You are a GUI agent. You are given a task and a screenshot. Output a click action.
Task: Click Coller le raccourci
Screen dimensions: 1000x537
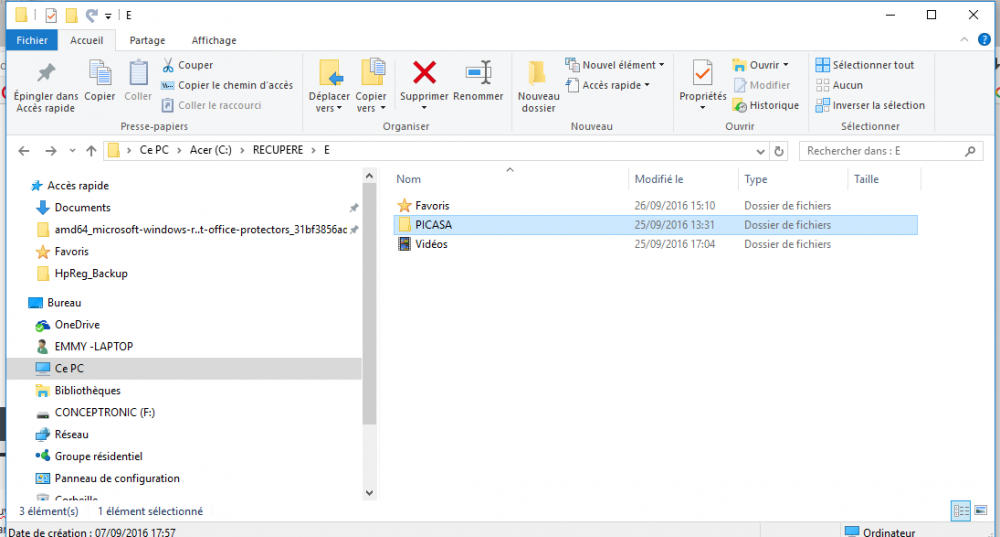pos(212,105)
